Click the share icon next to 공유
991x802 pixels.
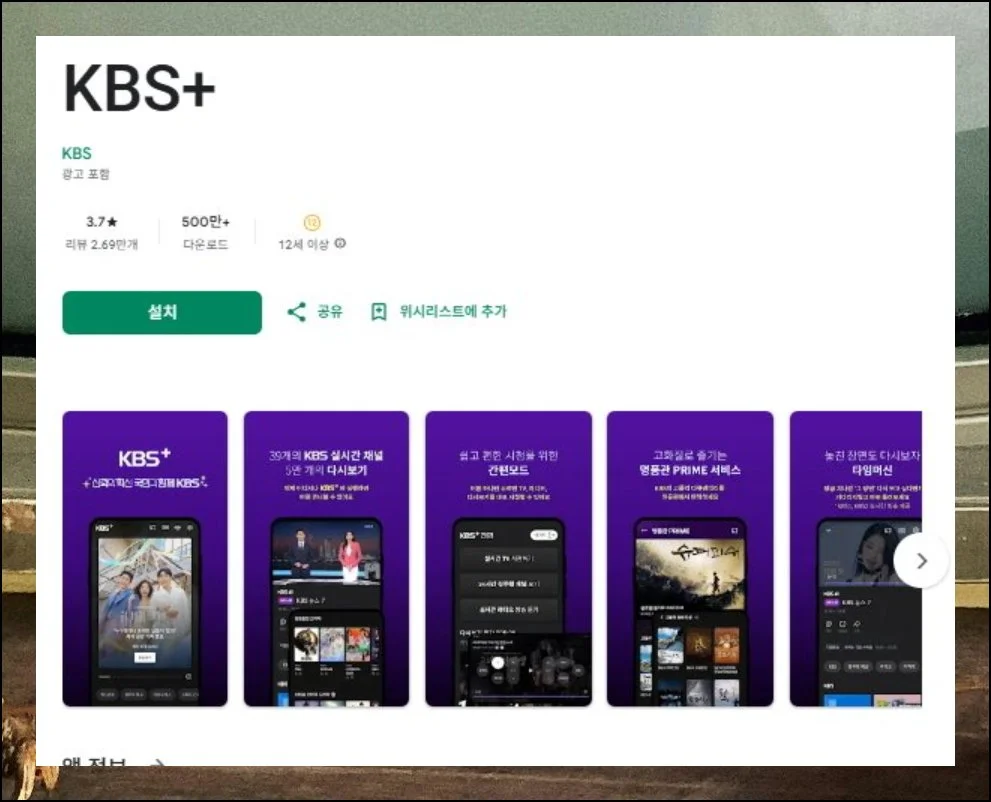pos(296,312)
